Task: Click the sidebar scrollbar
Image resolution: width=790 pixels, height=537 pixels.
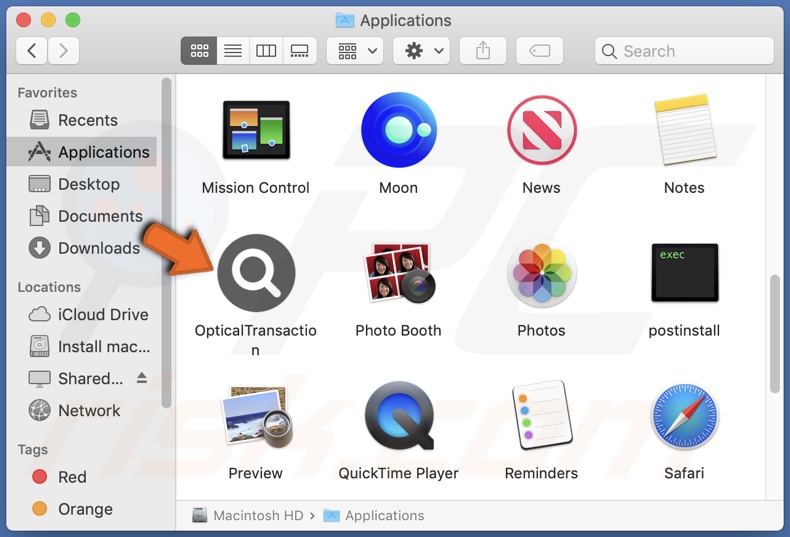Action: [x=166, y=242]
